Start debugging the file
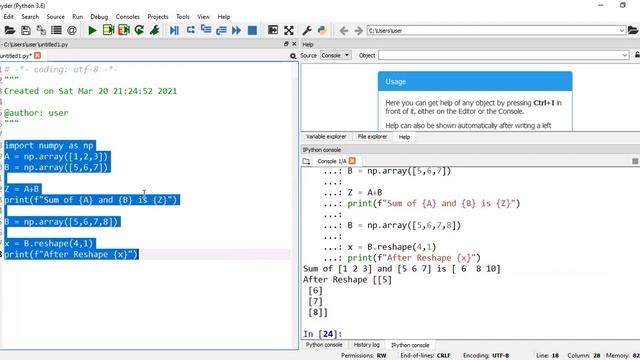Screen dimensions: 640x360 [174, 30]
